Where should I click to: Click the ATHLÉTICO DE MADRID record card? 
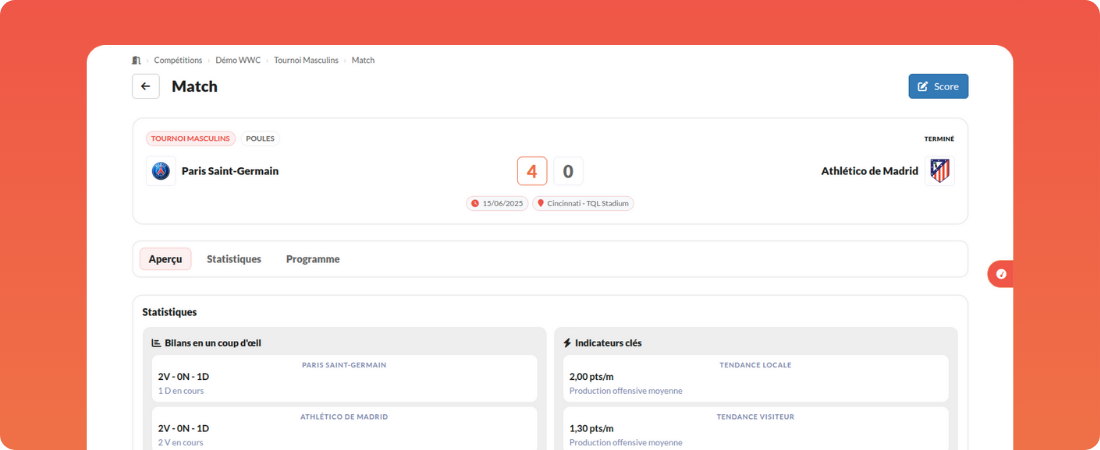pos(344,428)
